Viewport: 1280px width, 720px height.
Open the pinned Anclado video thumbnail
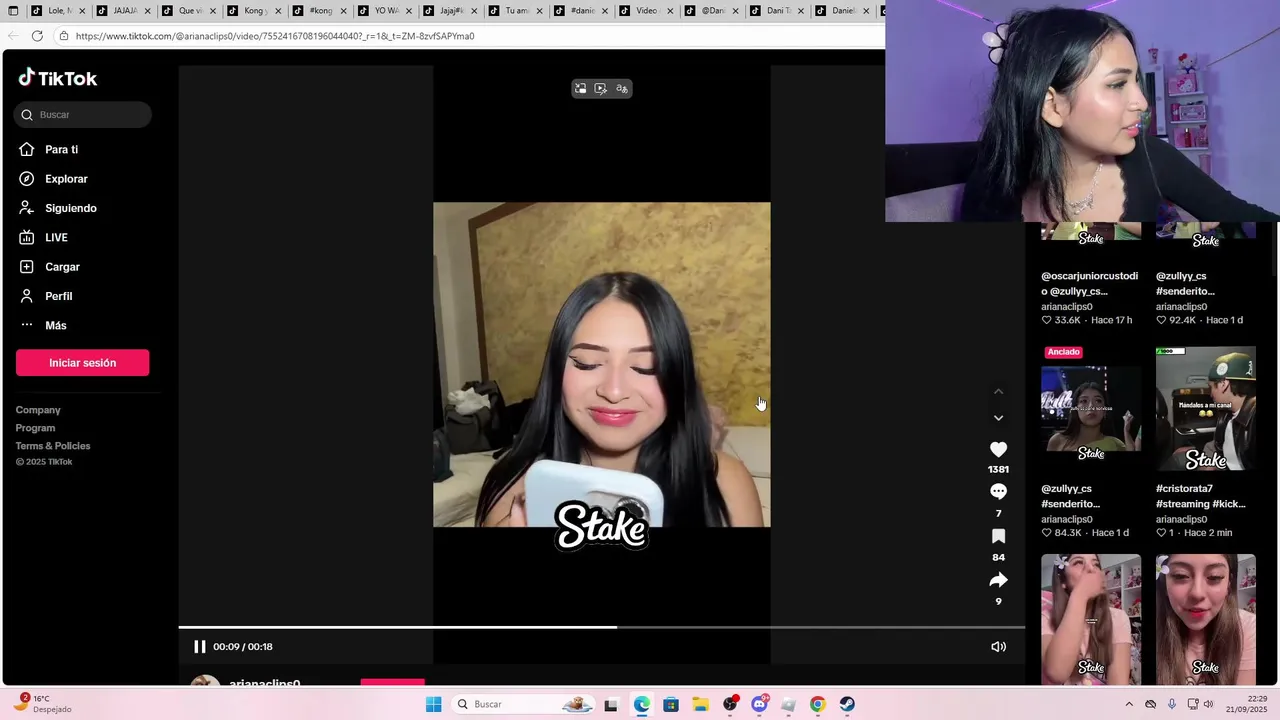(x=1090, y=408)
